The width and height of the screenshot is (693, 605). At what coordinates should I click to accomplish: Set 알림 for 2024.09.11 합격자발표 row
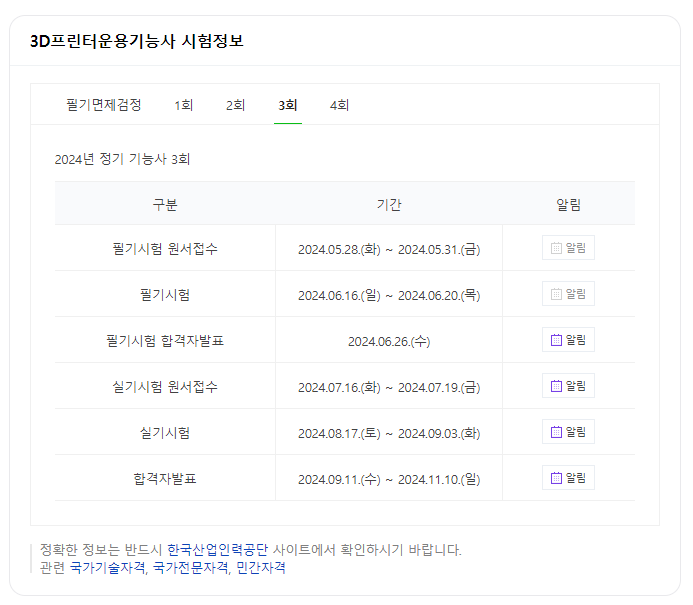point(568,478)
